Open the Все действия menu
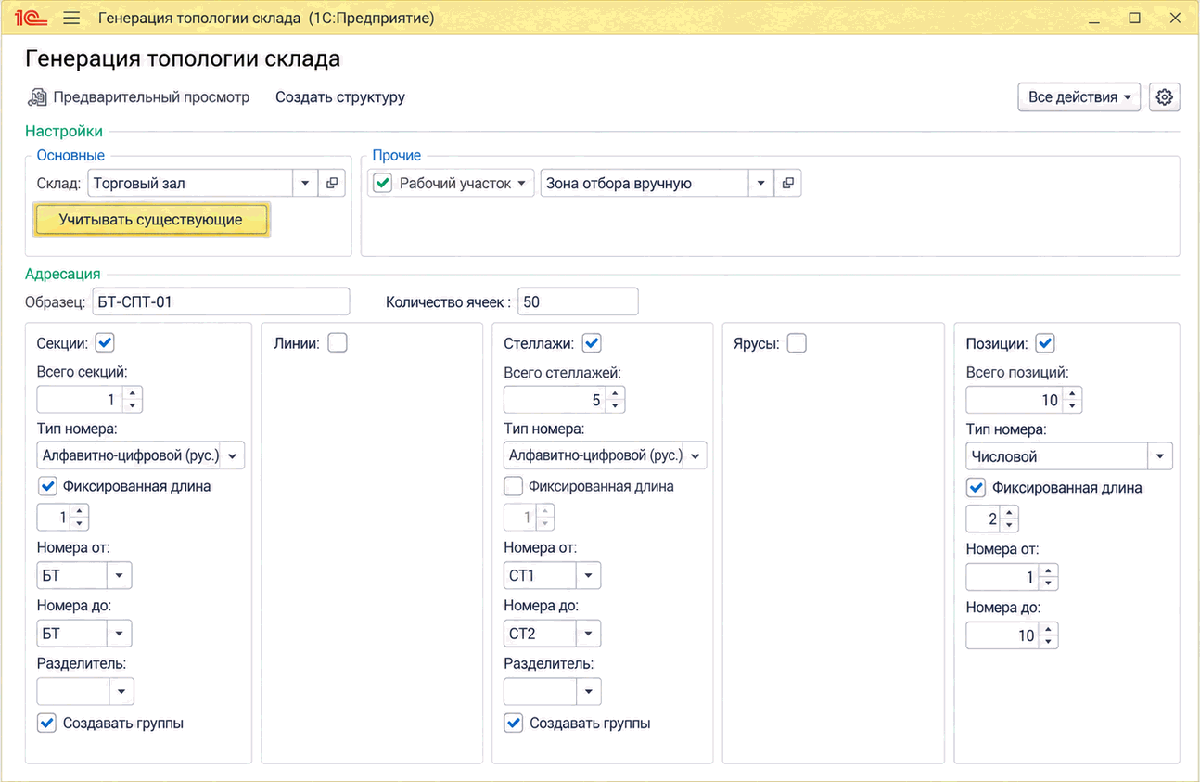Viewport: 1200px width, 782px height. [x=1078, y=97]
